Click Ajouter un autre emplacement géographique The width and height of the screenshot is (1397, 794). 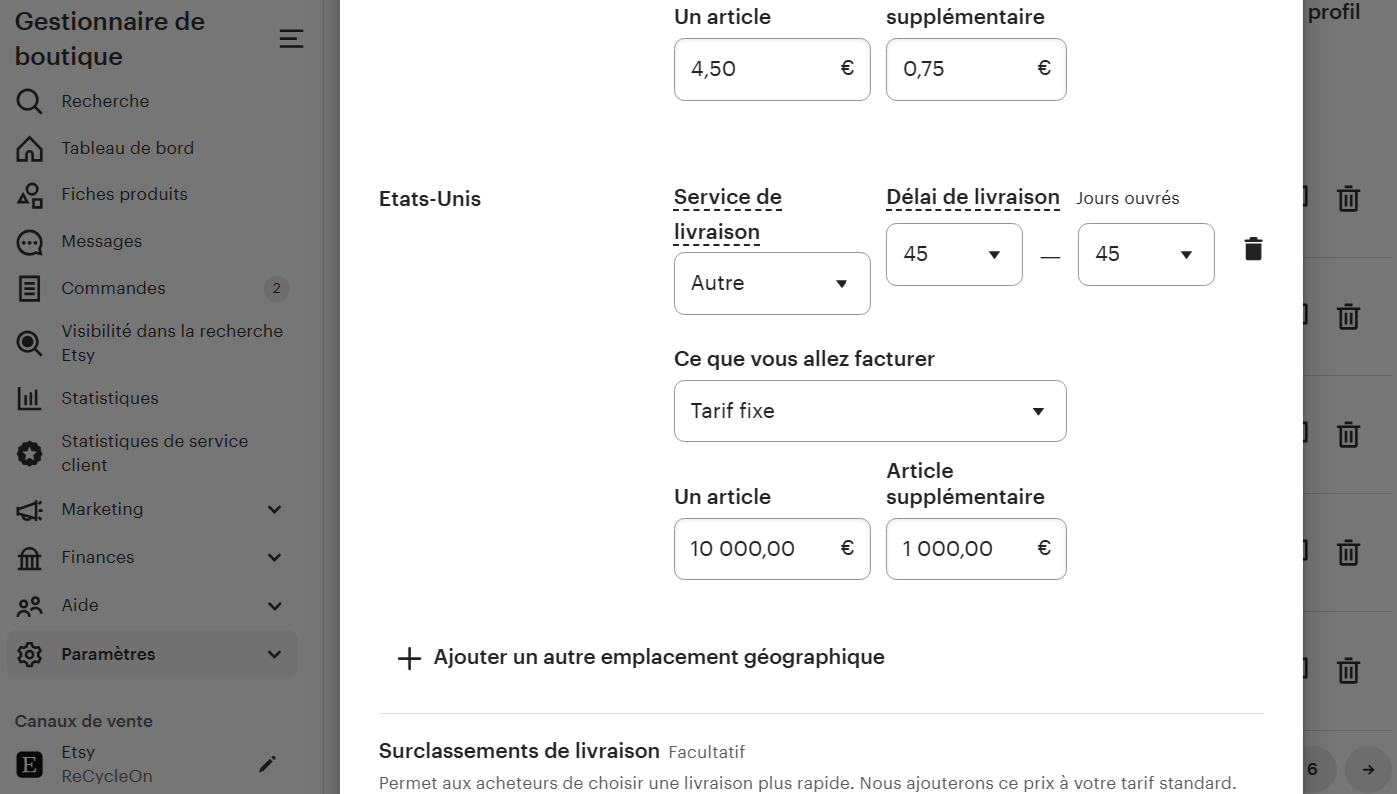tap(658, 658)
